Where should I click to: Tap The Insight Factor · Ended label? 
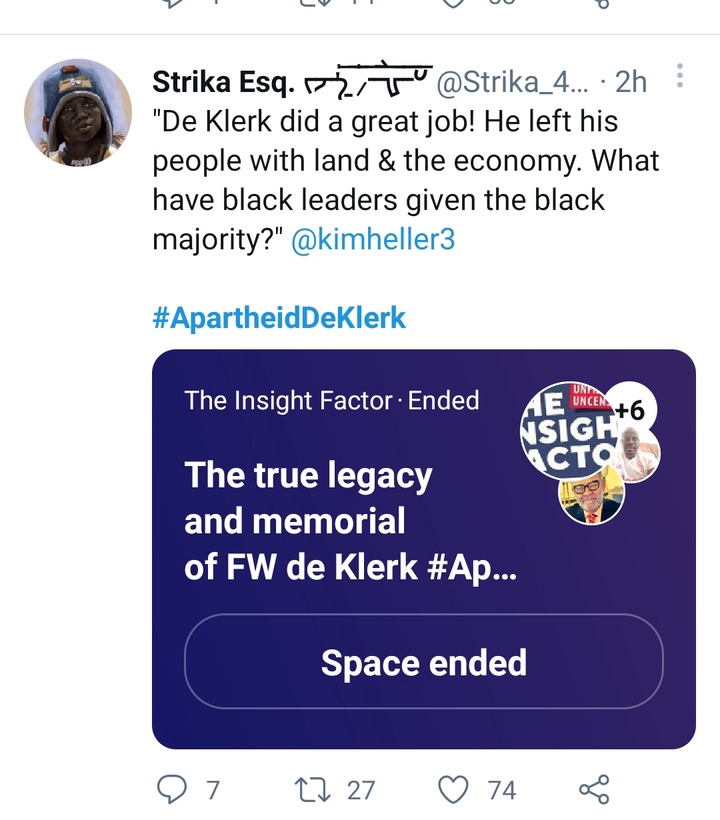(x=332, y=401)
